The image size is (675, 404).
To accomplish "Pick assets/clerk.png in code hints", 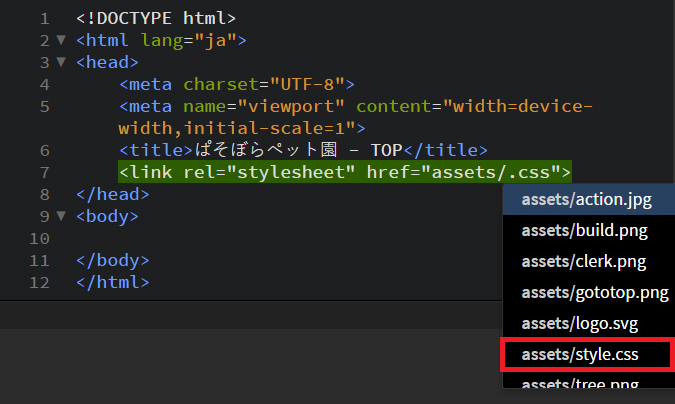I will [x=583, y=262].
